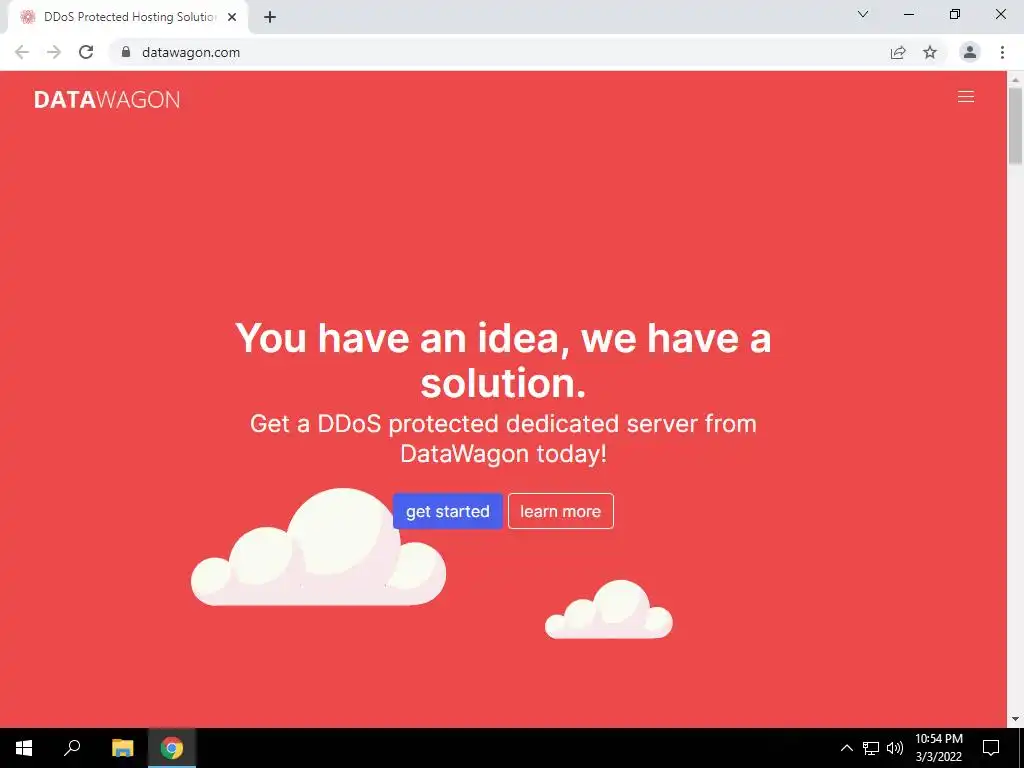Go back to previous page
This screenshot has height=768, width=1024.
[x=22, y=52]
